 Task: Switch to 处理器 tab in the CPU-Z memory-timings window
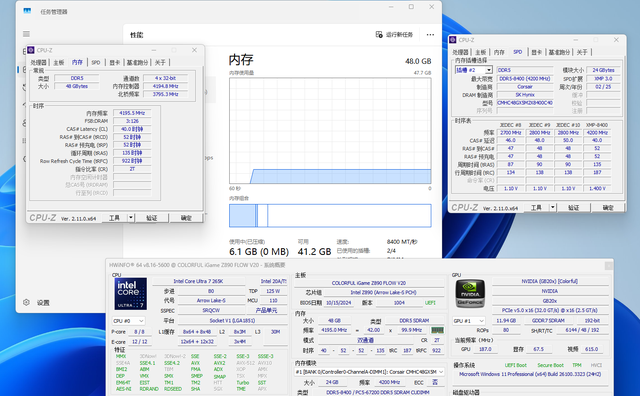38,62
